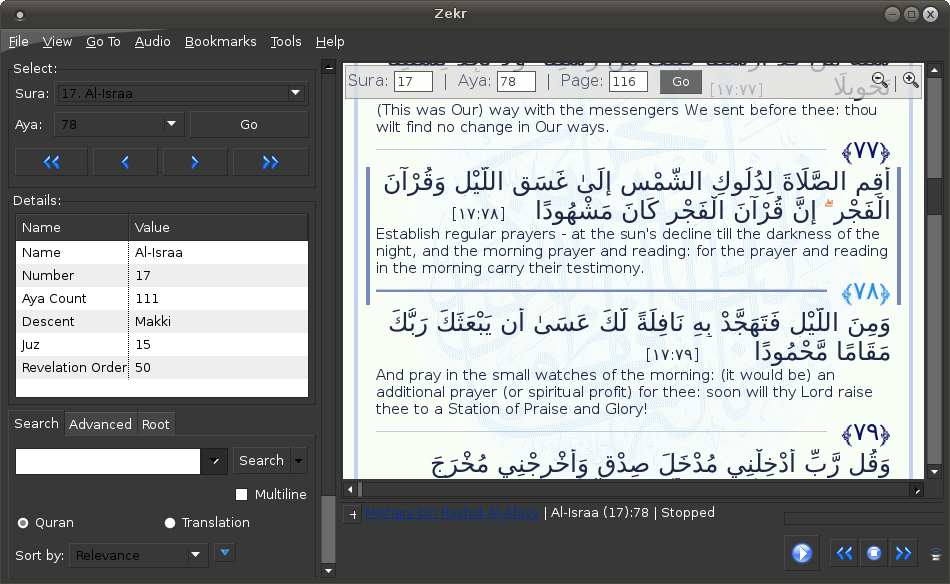Screen dimensions: 950x584
Task: Switch to the Advanced search tab
Action: [100, 424]
